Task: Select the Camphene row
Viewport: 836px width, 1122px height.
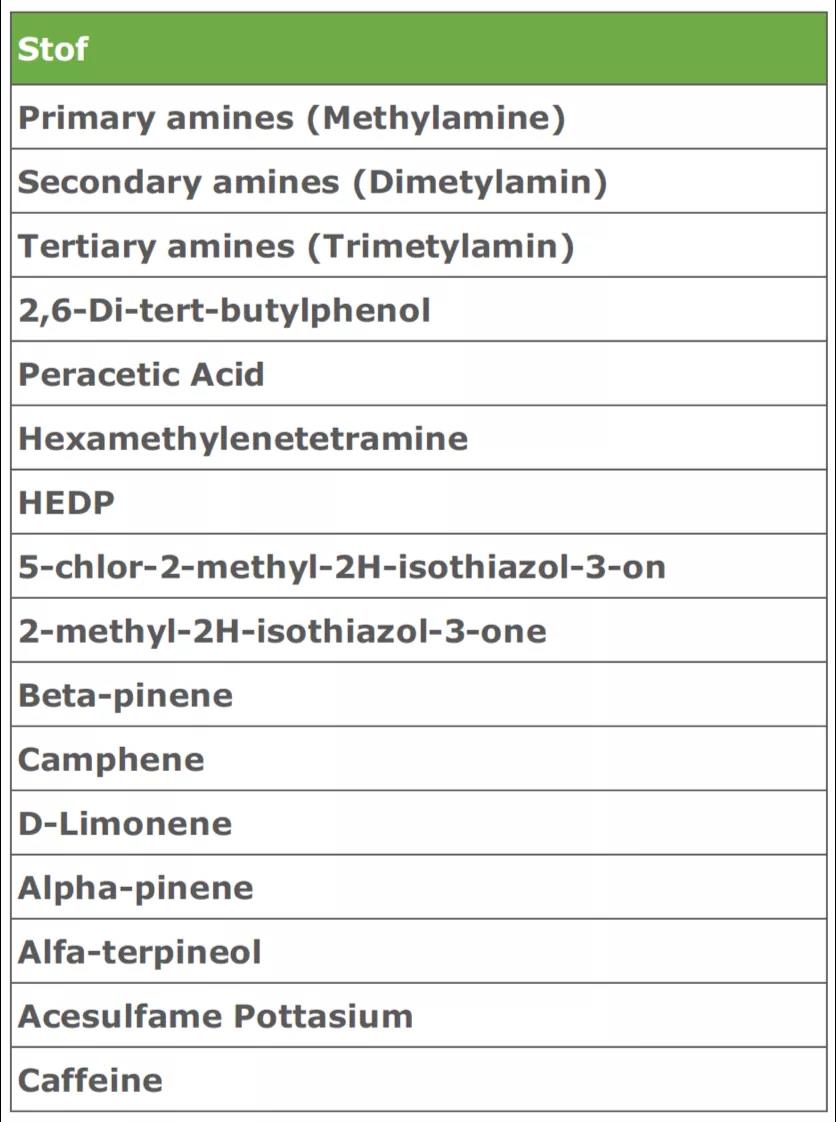Action: [112, 759]
